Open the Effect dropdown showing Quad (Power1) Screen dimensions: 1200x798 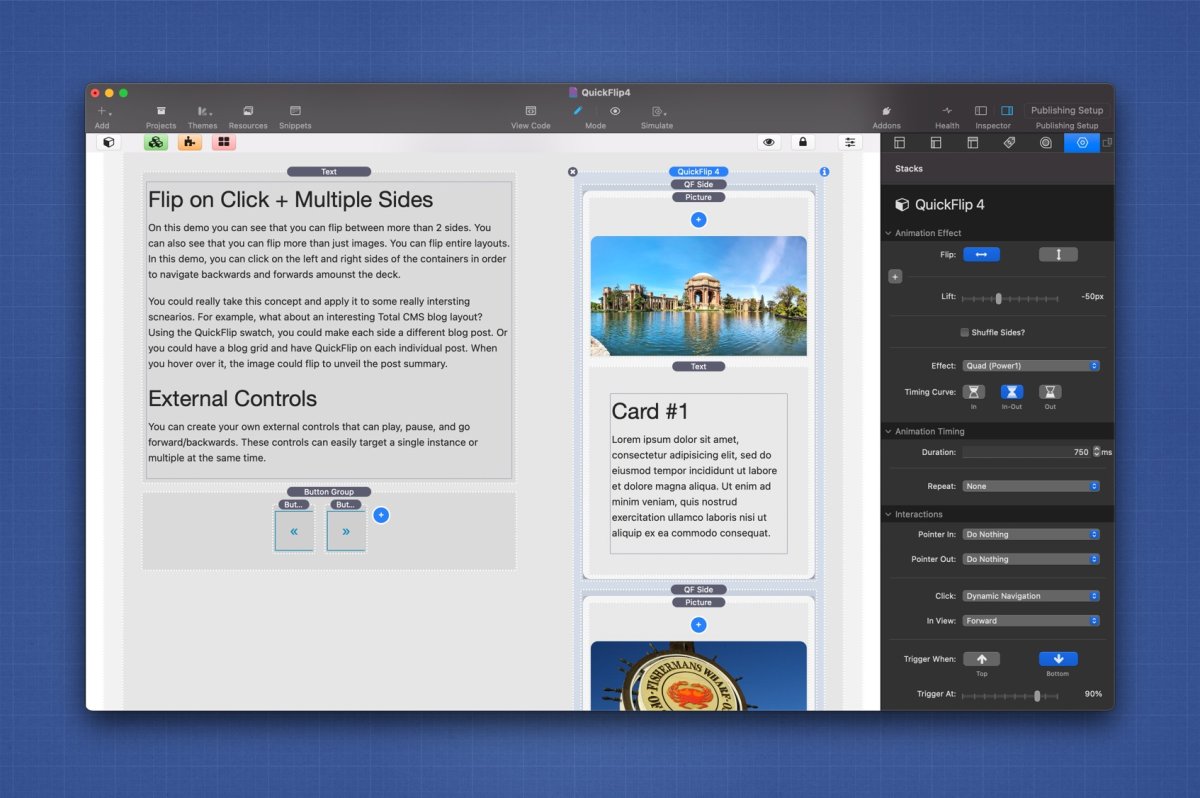[1030, 366]
